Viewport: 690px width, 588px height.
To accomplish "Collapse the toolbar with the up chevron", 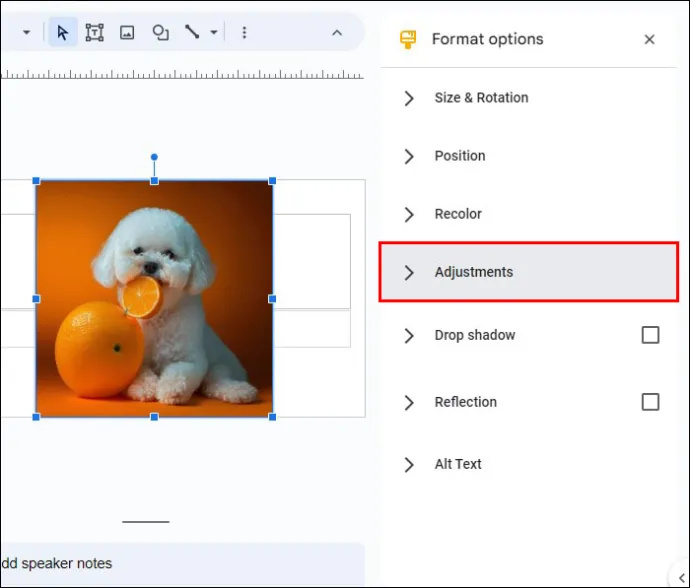I will pos(337,33).
